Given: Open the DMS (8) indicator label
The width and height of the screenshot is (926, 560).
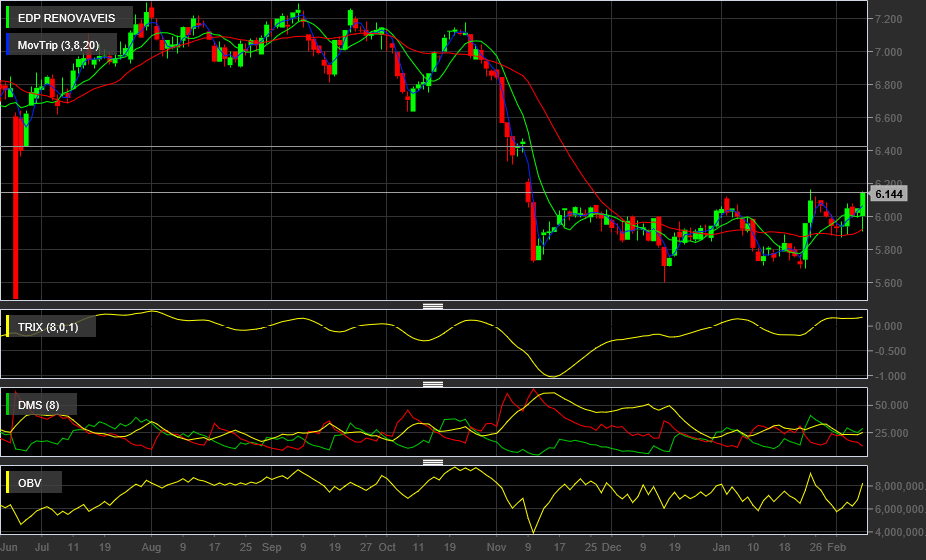Looking at the screenshot, I should pyautogui.click(x=38, y=405).
